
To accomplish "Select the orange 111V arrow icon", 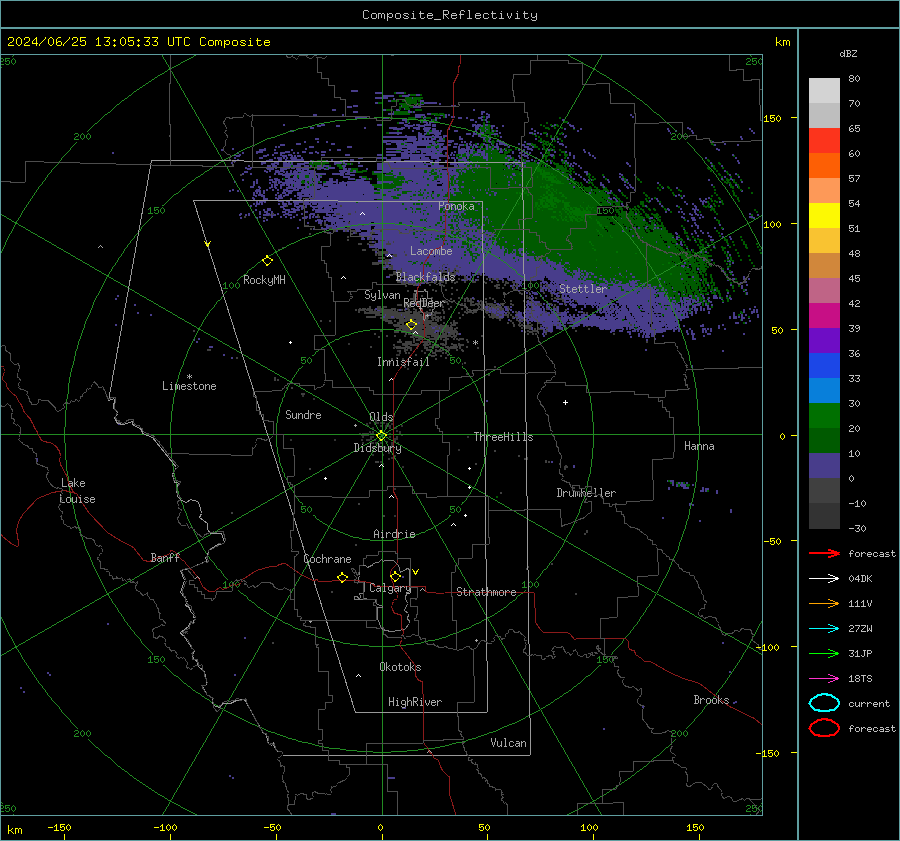I will pyautogui.click(x=824, y=603).
